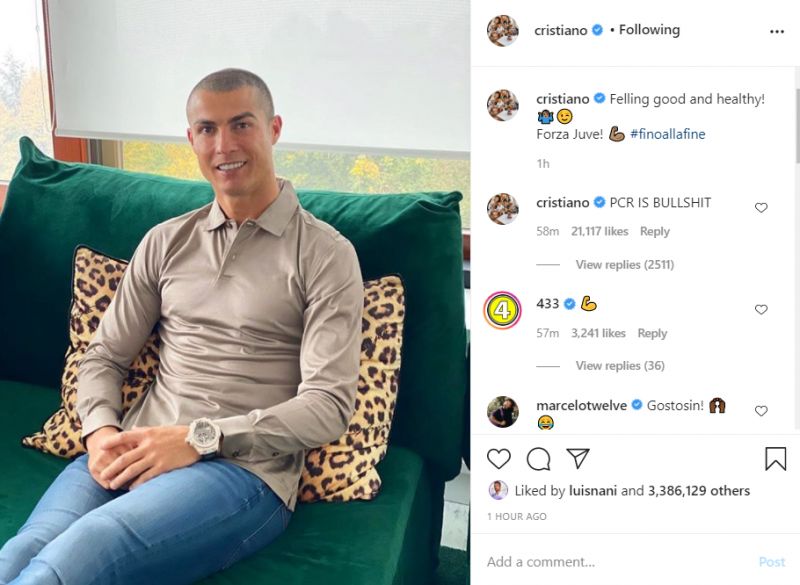The image size is (800, 585).
Task: Click the comments scrollbar
Action: coord(797,125)
